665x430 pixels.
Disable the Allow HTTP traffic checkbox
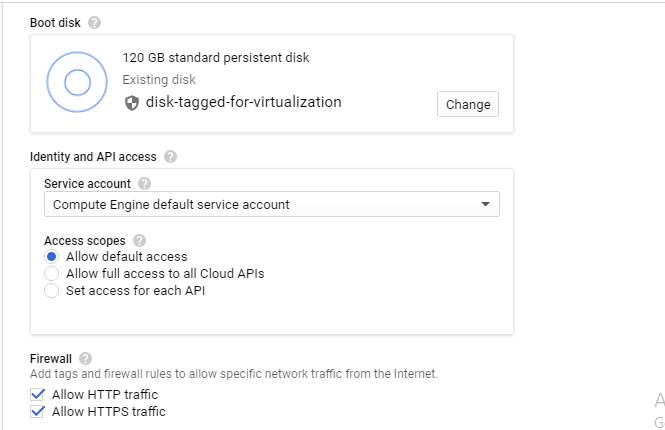tap(39, 395)
